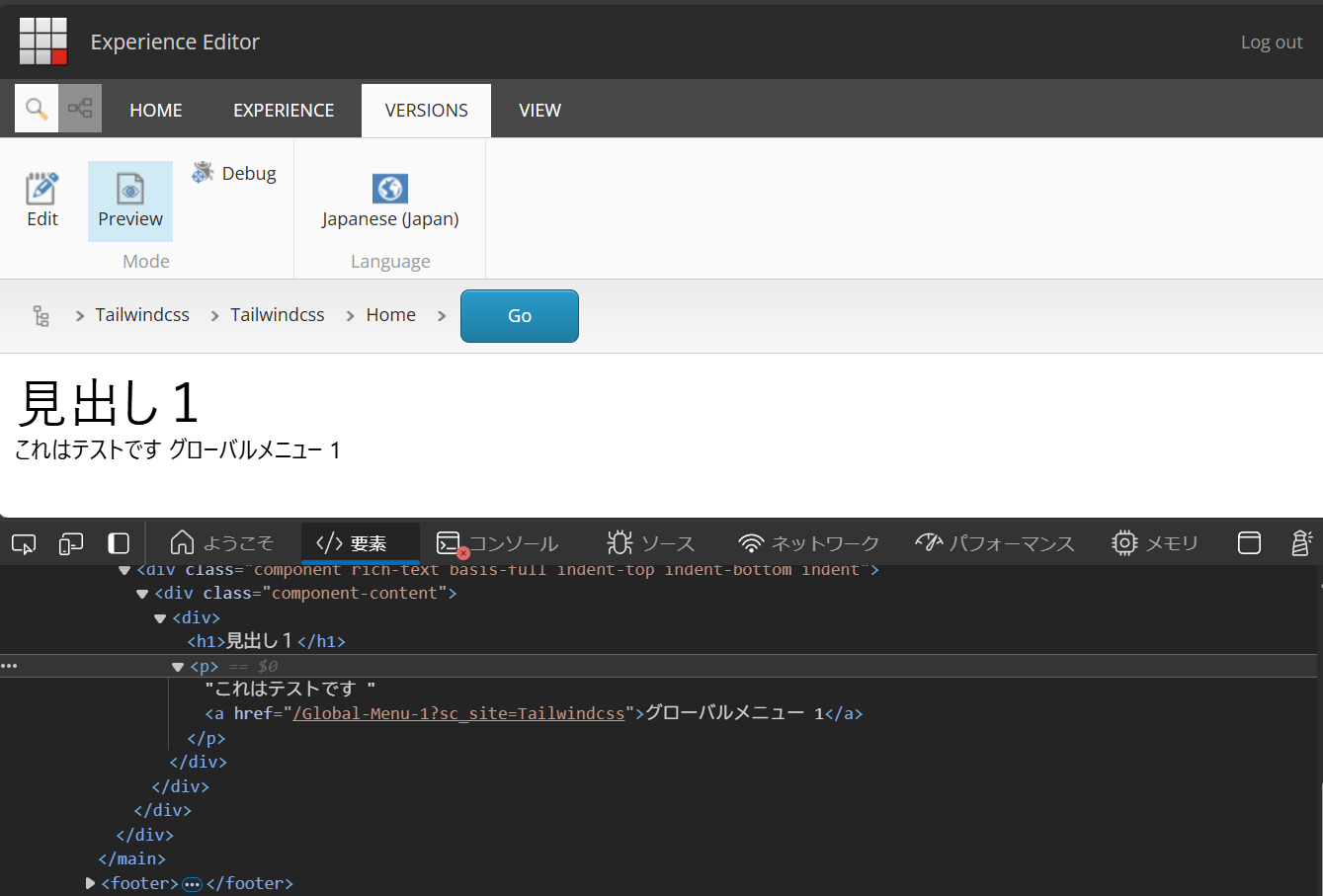Switch to the ようこそ DevTools tab

tap(221, 543)
